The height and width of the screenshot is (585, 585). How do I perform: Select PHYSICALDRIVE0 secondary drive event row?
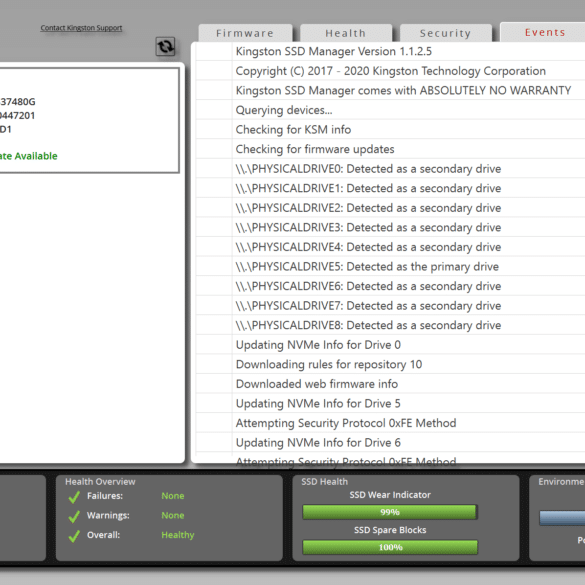390,169
